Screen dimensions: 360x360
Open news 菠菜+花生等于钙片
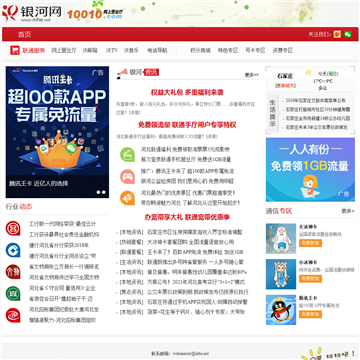pos(196,312)
